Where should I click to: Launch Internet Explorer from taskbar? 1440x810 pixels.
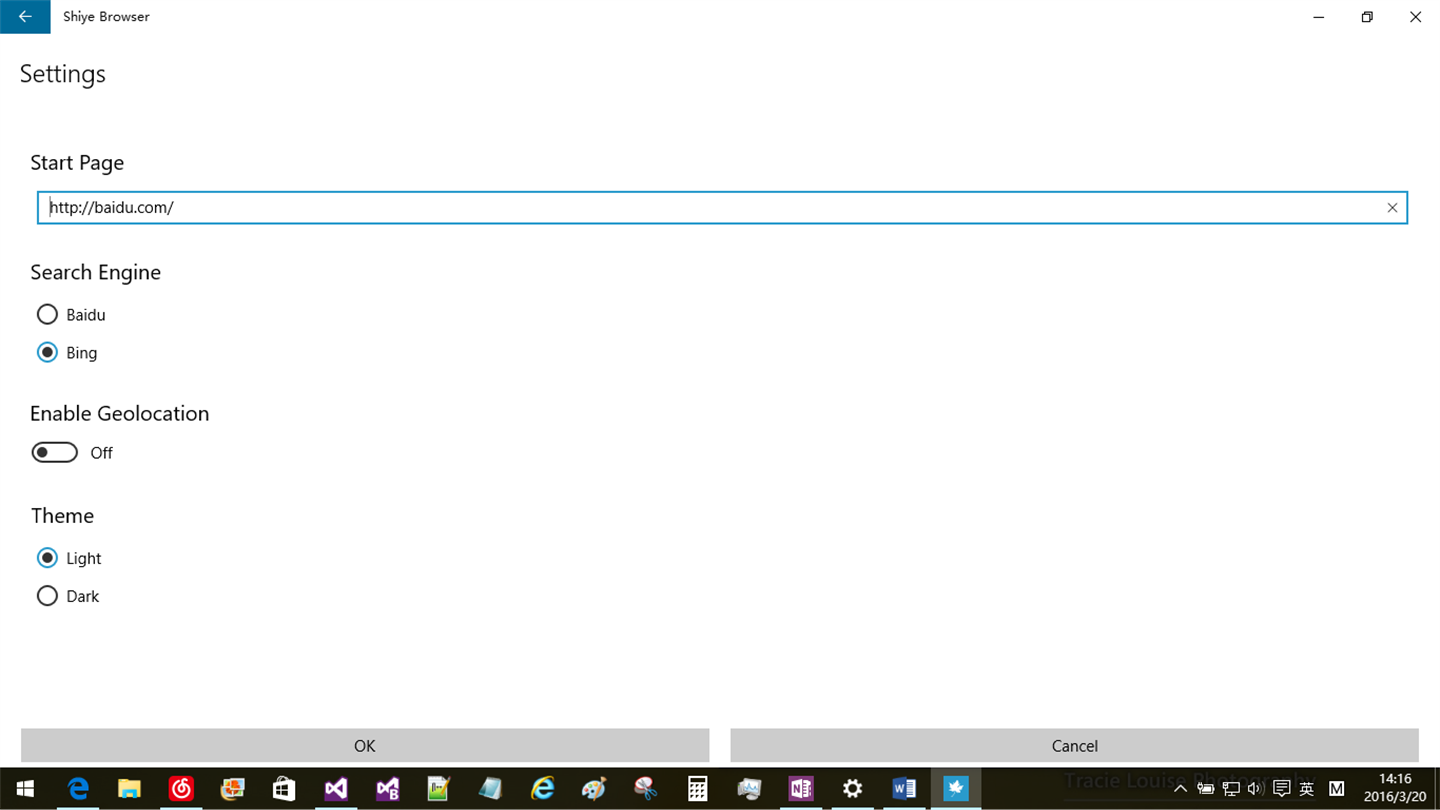tap(542, 789)
